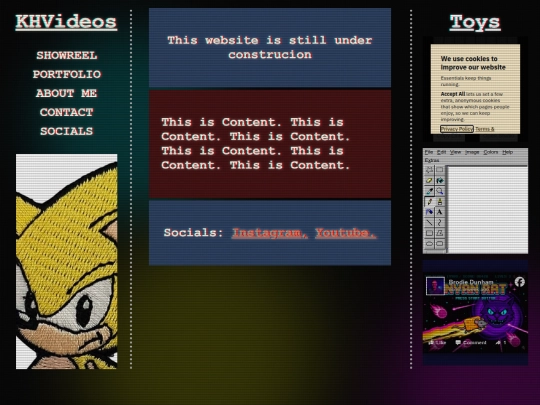
Task: Pick the eraser tool in Paint
Action: click(x=429, y=180)
